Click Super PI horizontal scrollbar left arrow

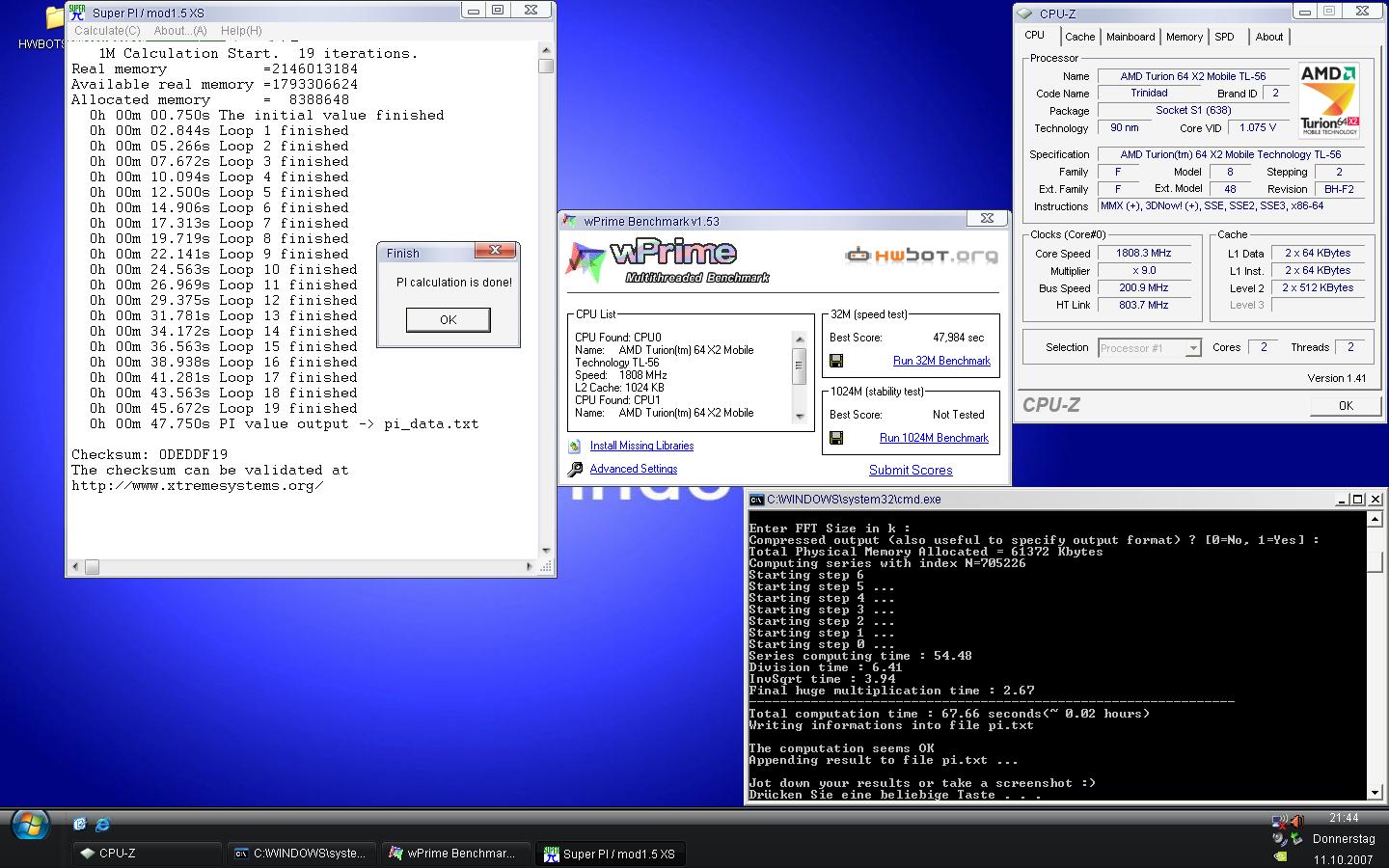[76, 567]
